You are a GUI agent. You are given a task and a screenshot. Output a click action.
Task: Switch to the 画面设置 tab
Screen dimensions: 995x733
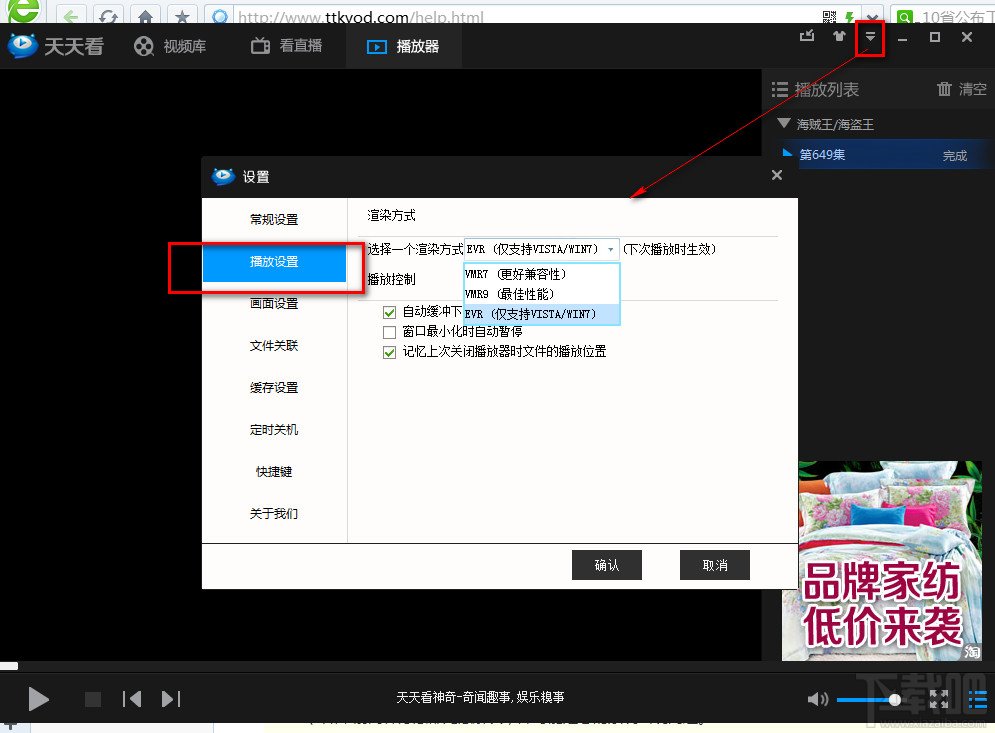point(277,304)
